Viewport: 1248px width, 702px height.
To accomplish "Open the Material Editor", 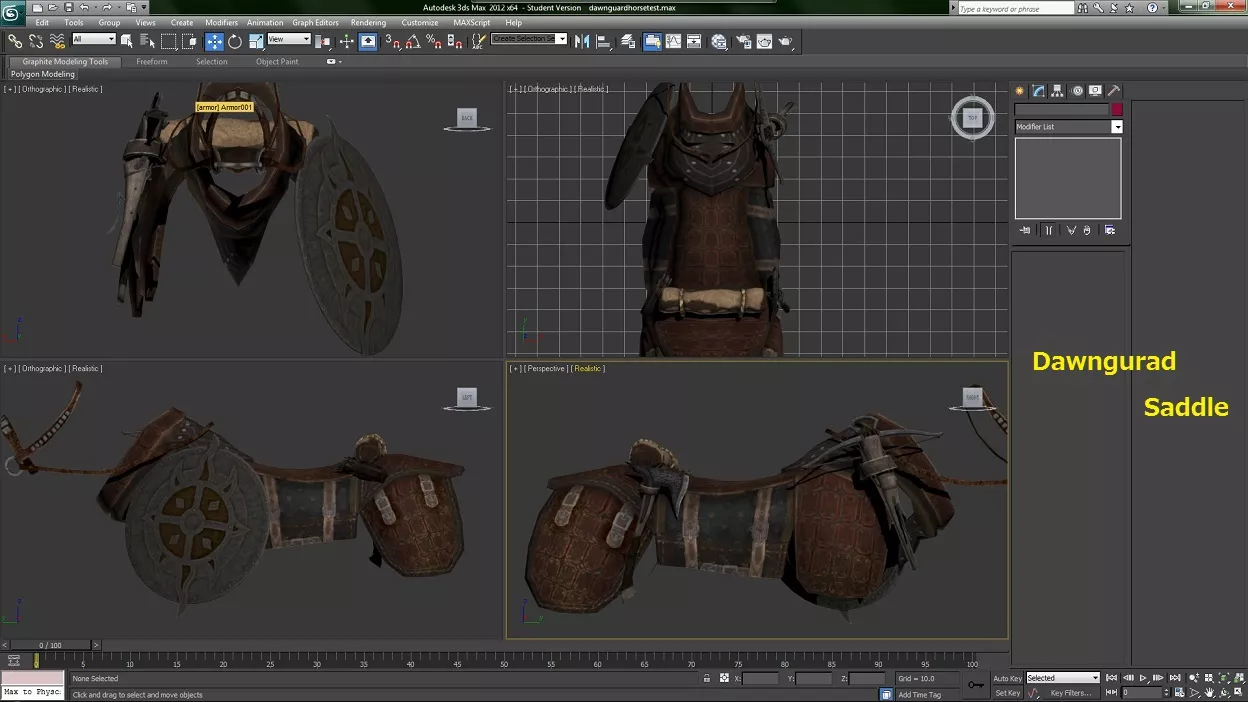I will click(719, 41).
